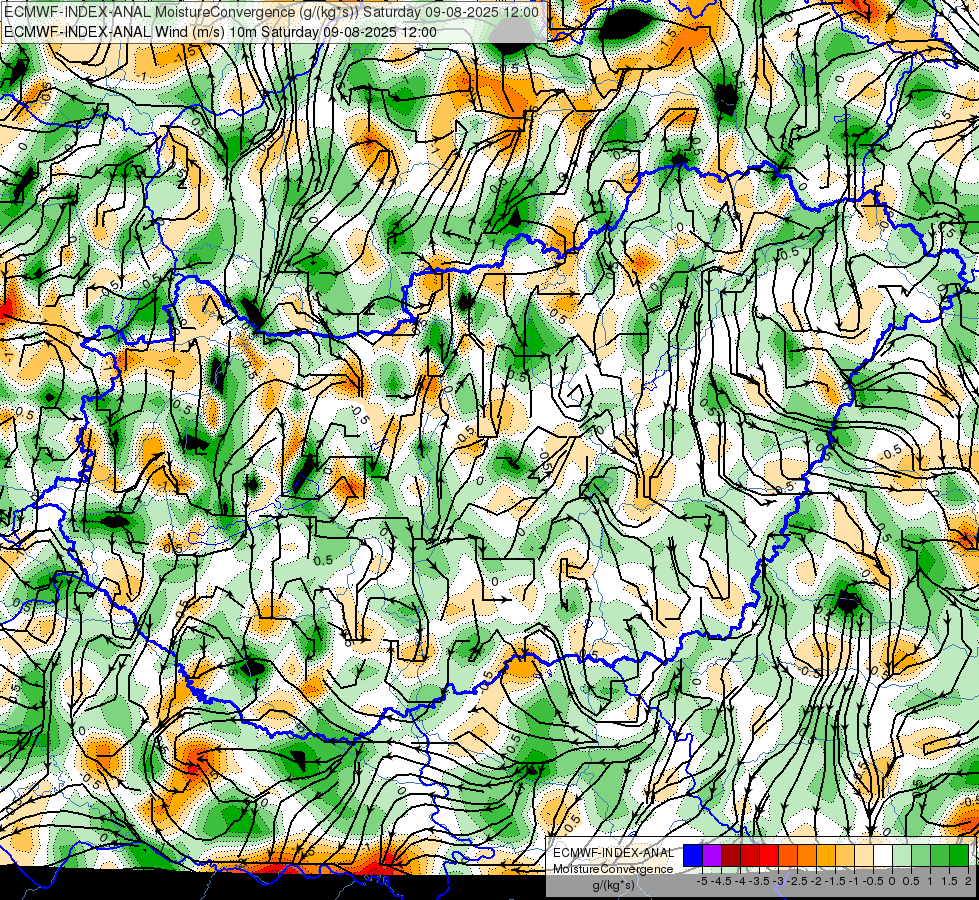Click the legend tick value -1.5

click(835, 881)
